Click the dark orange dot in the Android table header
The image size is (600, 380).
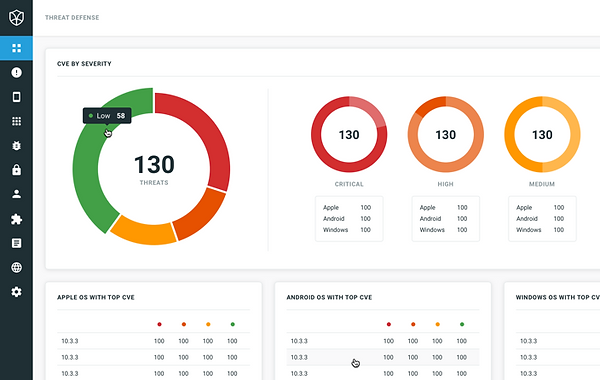click(413, 324)
